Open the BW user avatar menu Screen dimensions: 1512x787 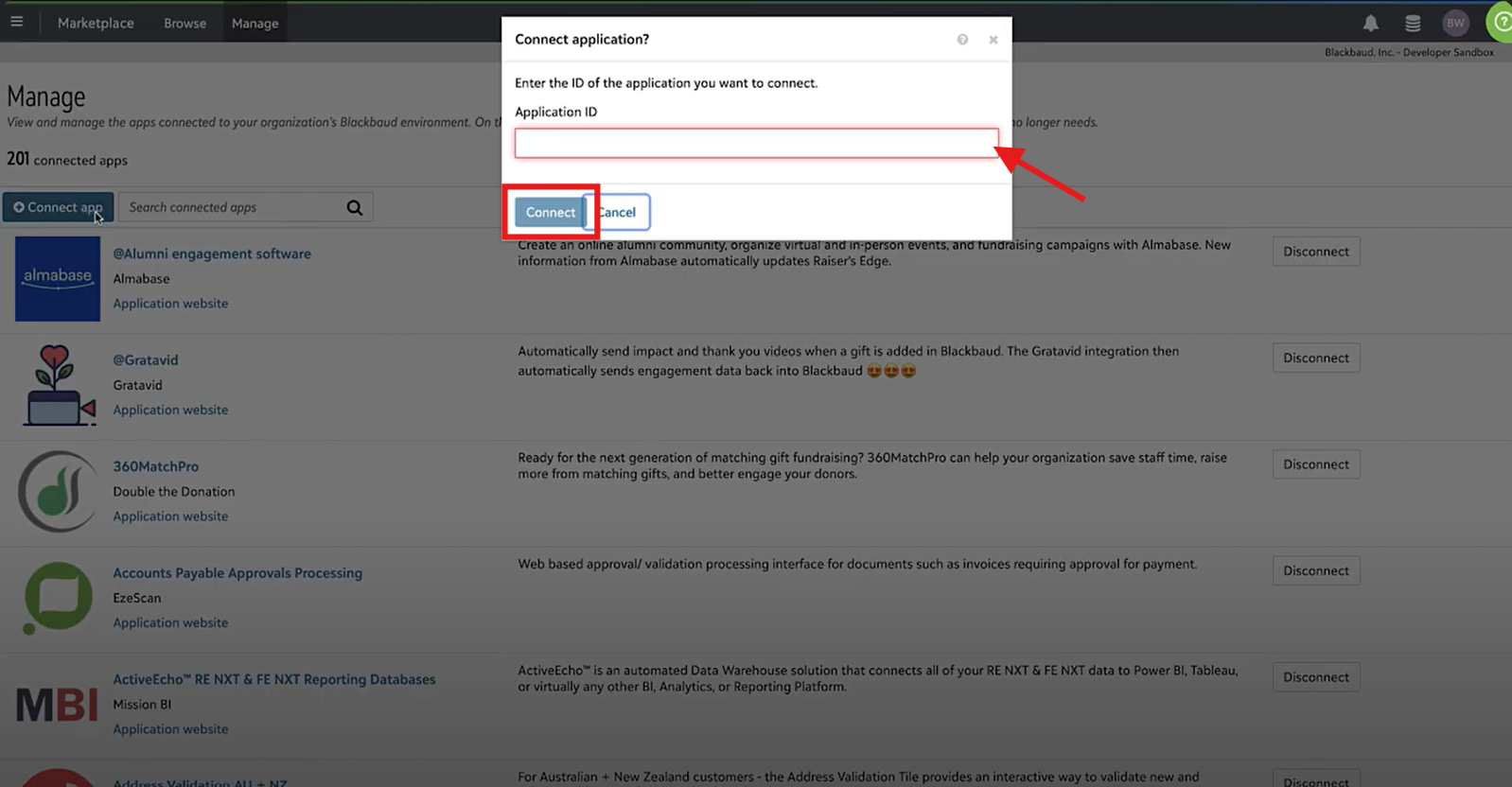tap(1455, 23)
